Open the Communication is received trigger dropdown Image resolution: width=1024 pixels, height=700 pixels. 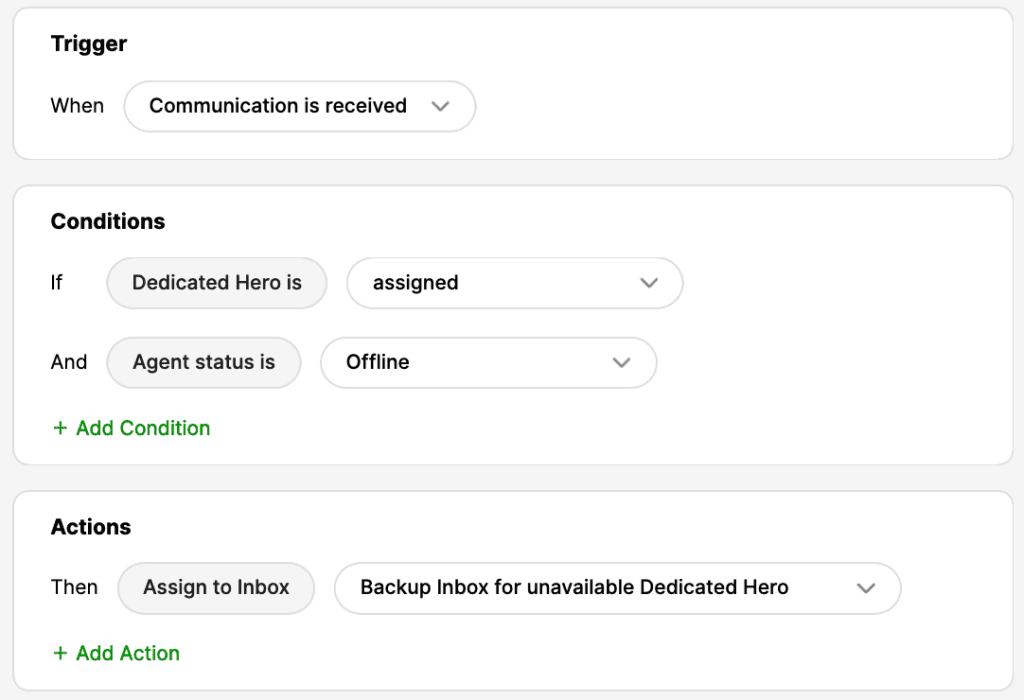[300, 106]
